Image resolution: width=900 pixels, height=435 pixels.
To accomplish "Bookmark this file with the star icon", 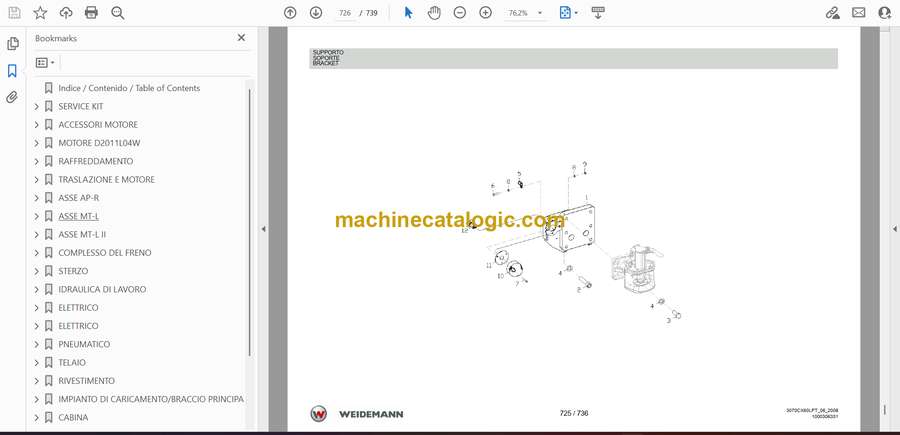I will tap(40, 13).
